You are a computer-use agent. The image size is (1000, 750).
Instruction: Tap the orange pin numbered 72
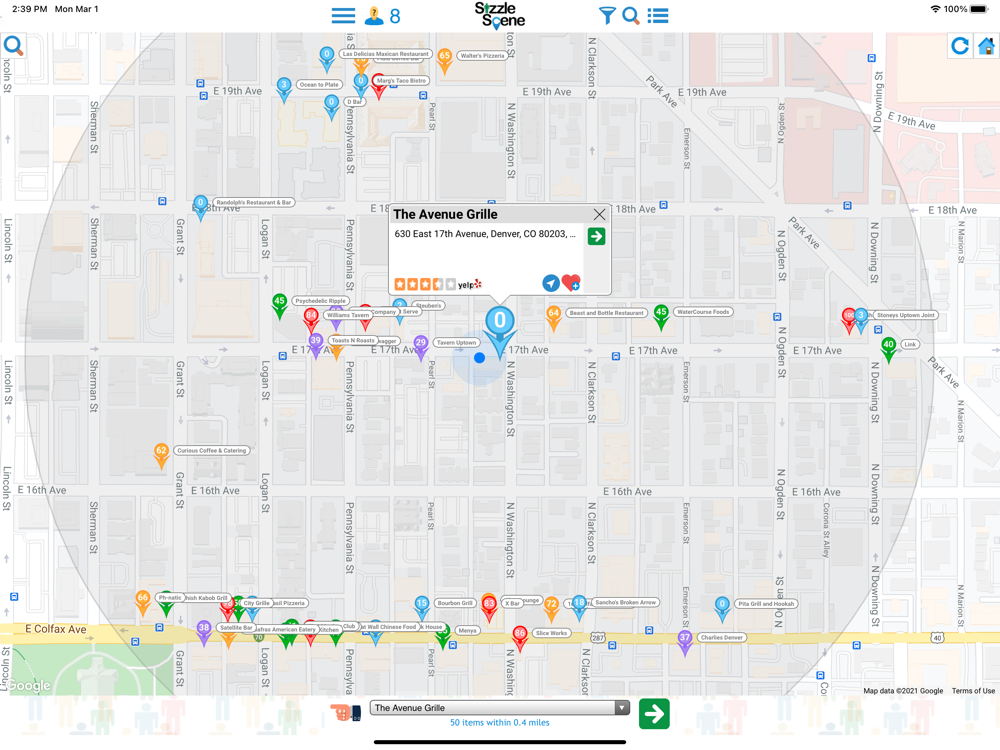point(552,608)
